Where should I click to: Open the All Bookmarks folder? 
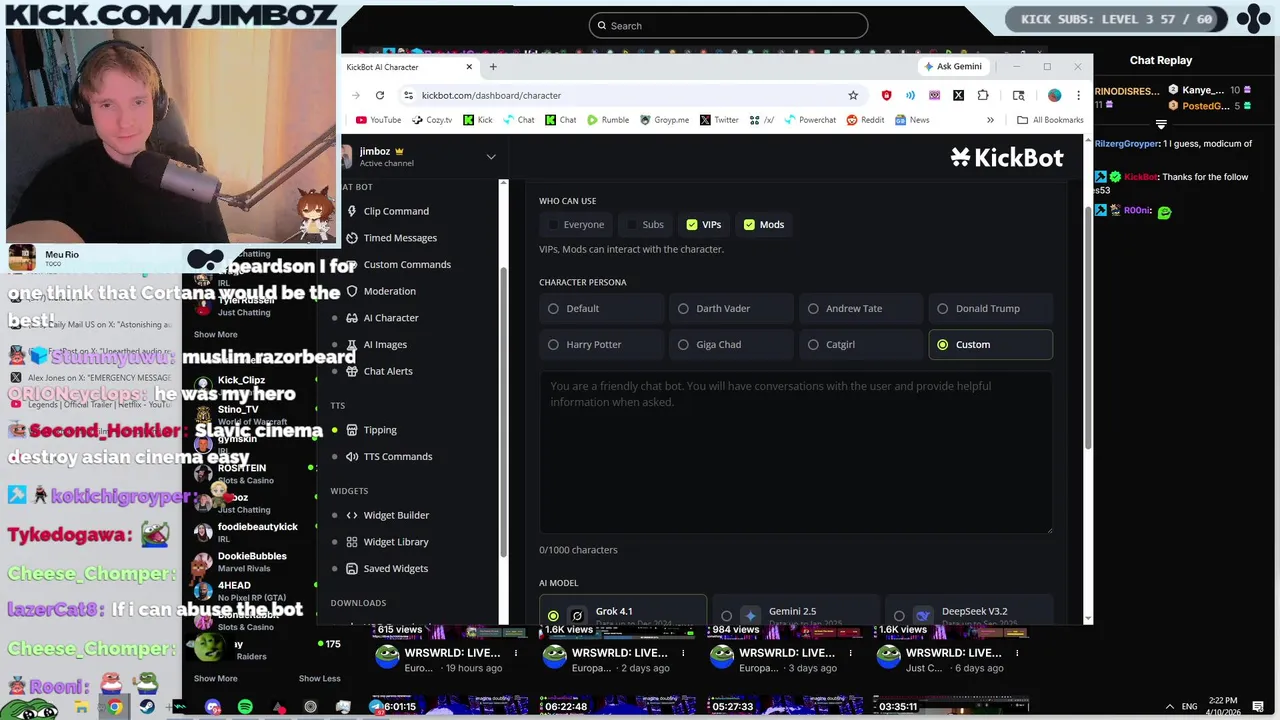[1050, 120]
